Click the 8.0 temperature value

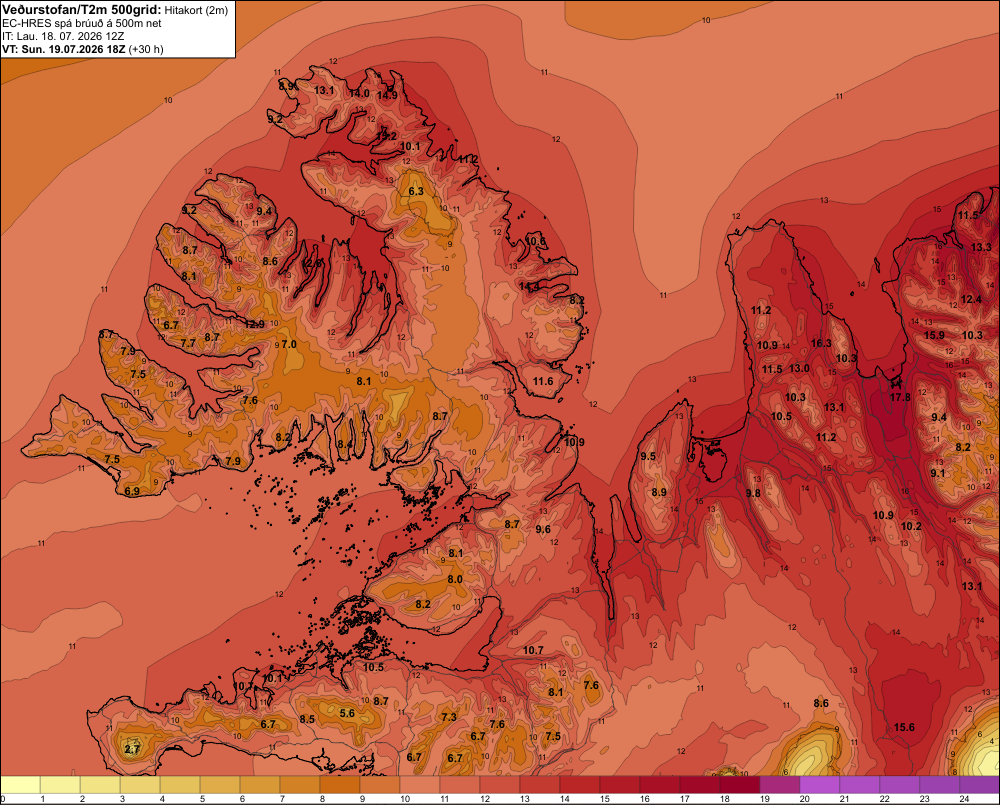455,579
